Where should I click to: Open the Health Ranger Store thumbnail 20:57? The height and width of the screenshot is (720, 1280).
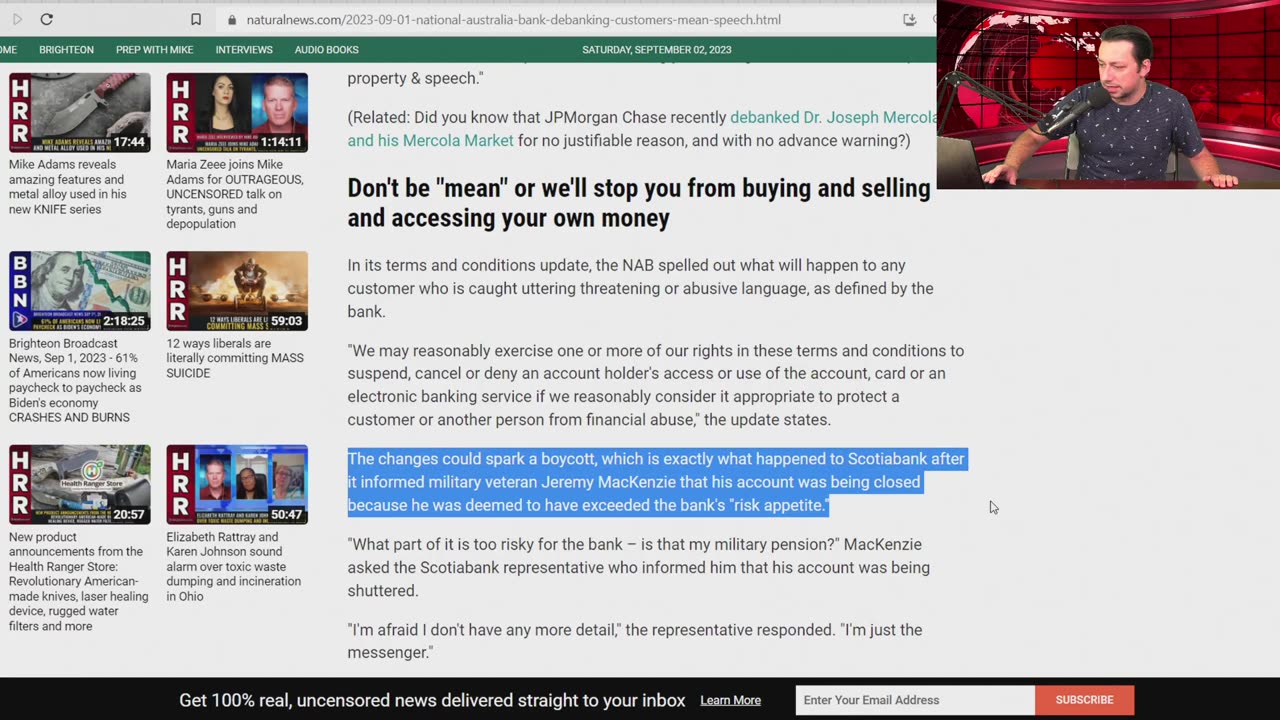point(80,484)
